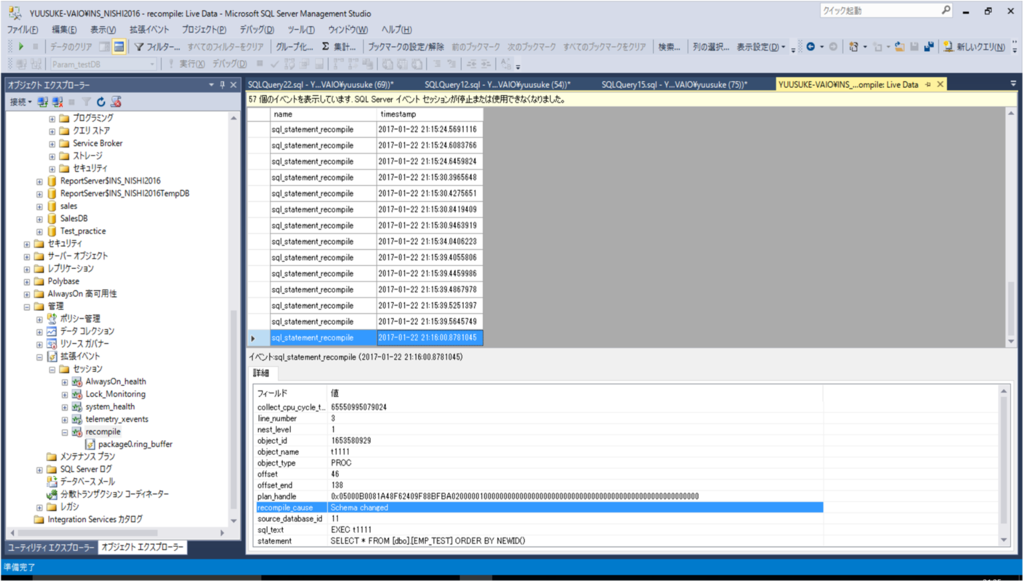Open the 表示設定 dropdown
Viewport: 1024px width, 582px height.
tap(761, 47)
